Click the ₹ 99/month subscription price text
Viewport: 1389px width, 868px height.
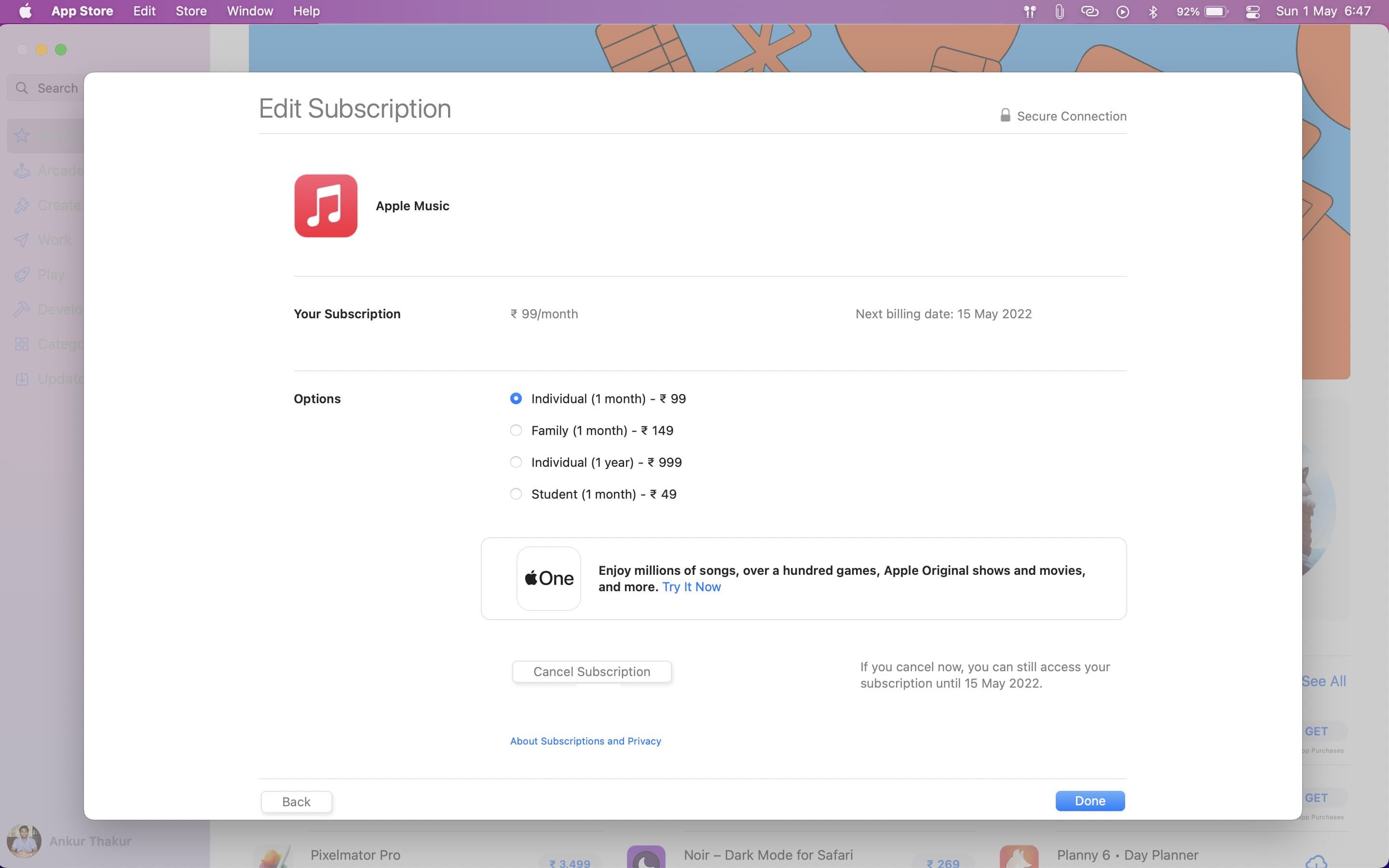coord(544,314)
